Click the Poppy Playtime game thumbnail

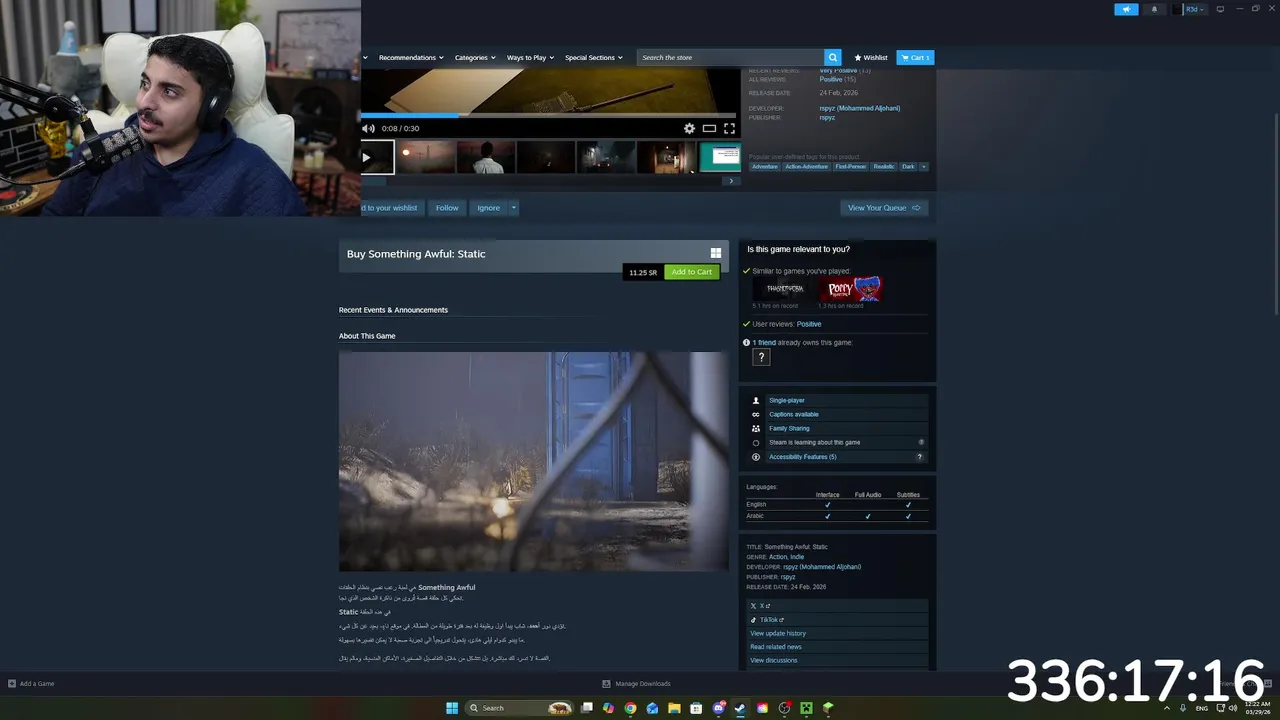[850, 289]
